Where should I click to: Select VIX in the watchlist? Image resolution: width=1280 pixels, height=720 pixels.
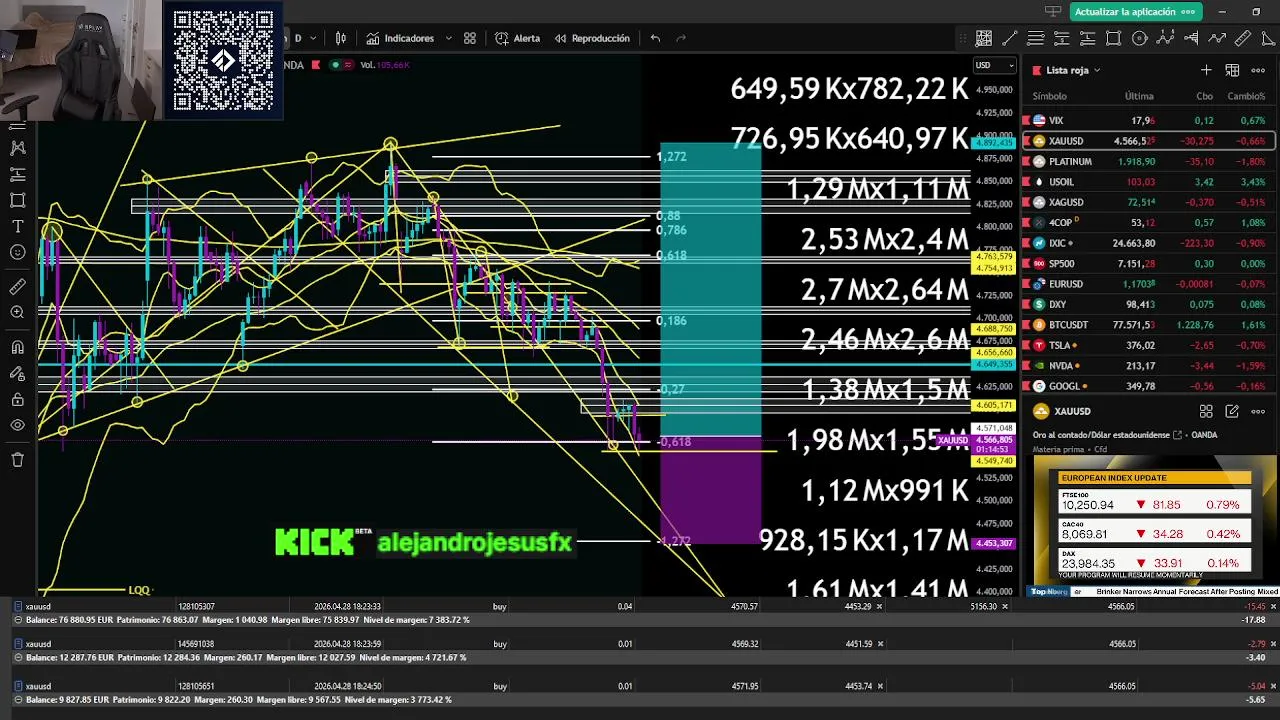click(1149, 120)
